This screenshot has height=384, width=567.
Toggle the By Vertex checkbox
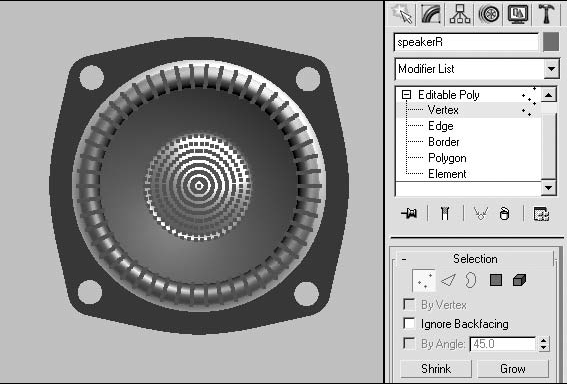pyautogui.click(x=409, y=304)
